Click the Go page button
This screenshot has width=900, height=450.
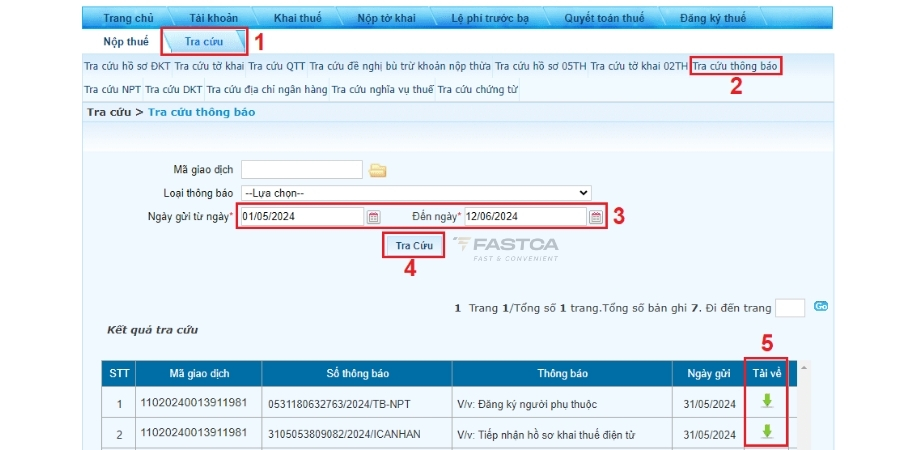821,307
